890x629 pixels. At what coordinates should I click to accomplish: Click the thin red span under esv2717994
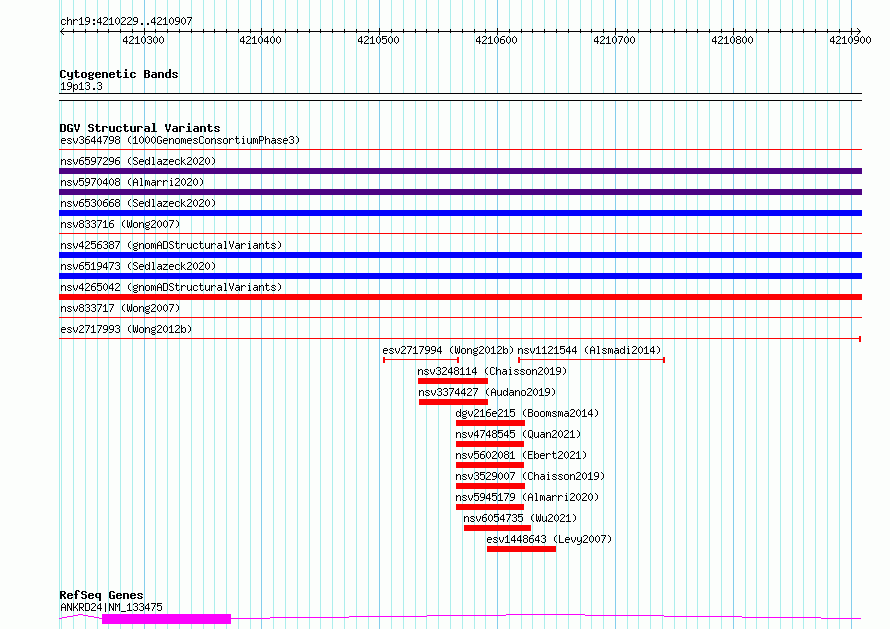[x=421, y=360]
